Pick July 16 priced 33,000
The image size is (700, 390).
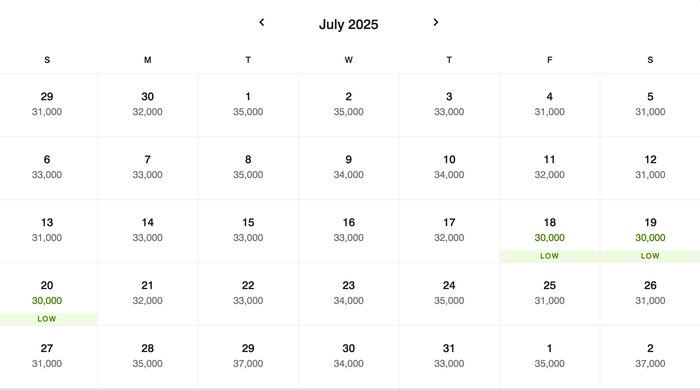point(349,231)
